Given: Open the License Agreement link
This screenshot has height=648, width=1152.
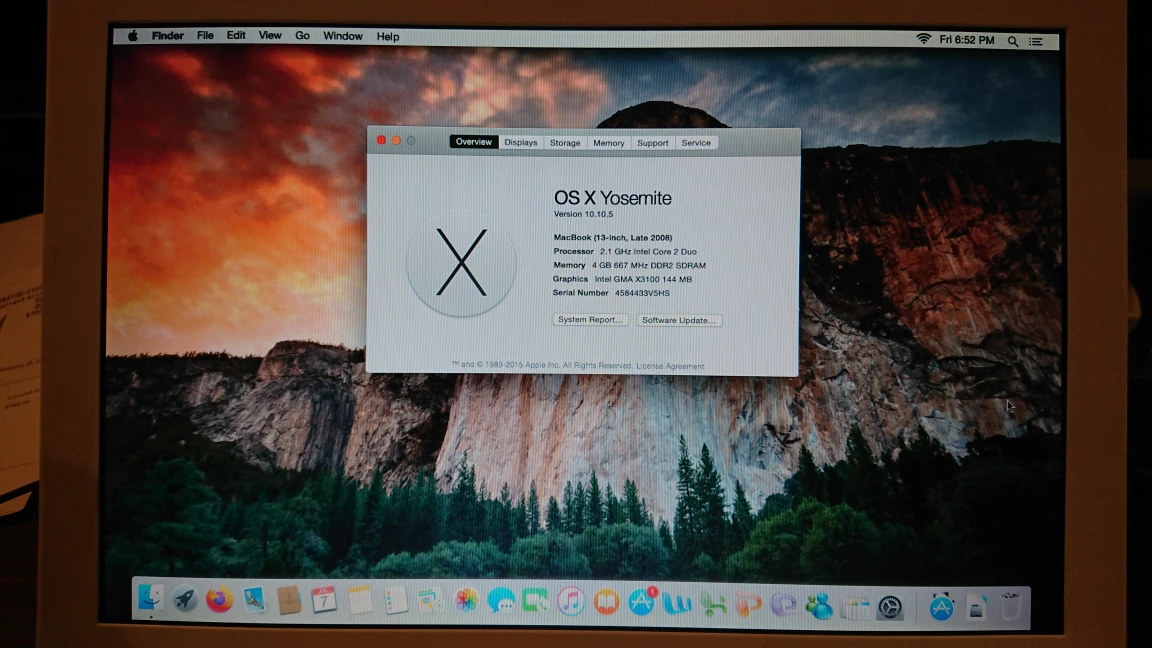Looking at the screenshot, I should (x=670, y=366).
